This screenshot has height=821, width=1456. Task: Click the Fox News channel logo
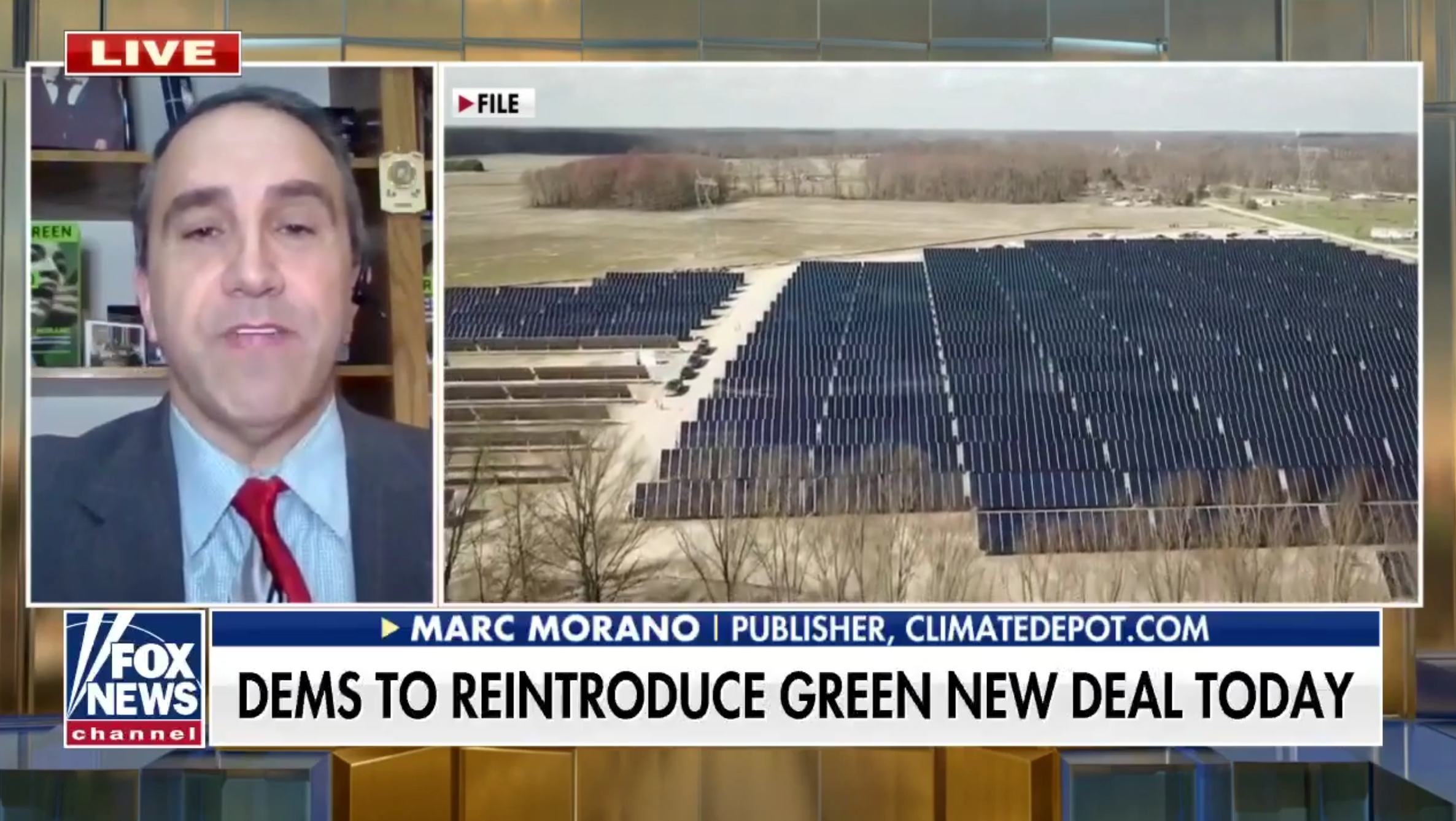134,678
